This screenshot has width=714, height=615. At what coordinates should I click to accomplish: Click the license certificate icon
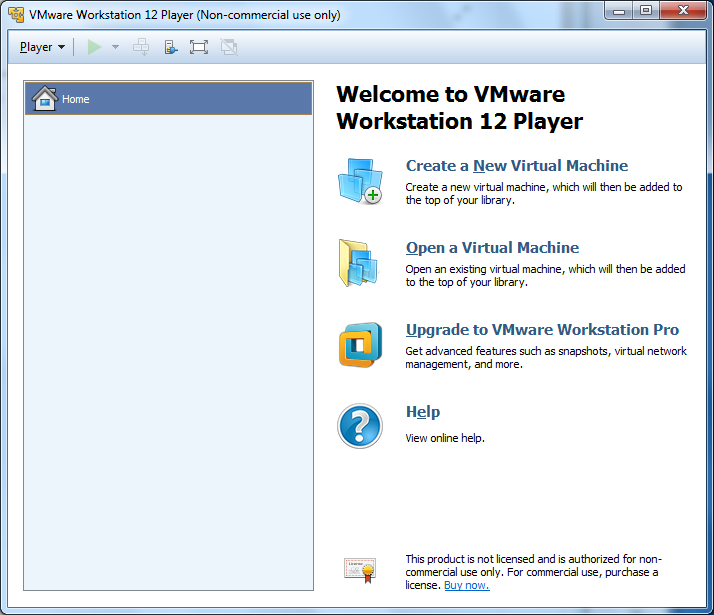point(360,570)
